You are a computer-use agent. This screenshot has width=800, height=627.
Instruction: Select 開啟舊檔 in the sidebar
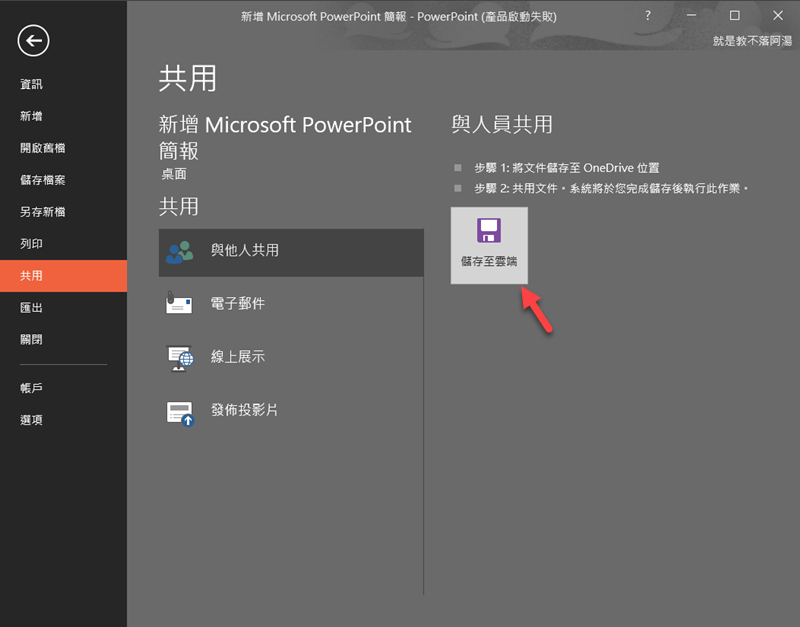[x=43, y=149]
